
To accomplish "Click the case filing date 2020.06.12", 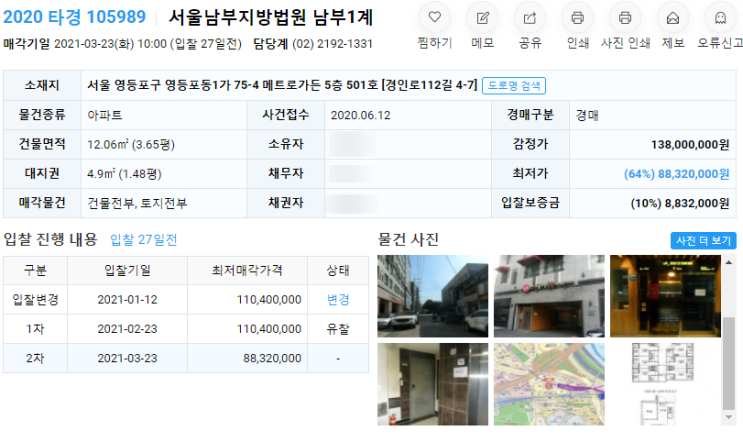I will pyautogui.click(x=361, y=115).
